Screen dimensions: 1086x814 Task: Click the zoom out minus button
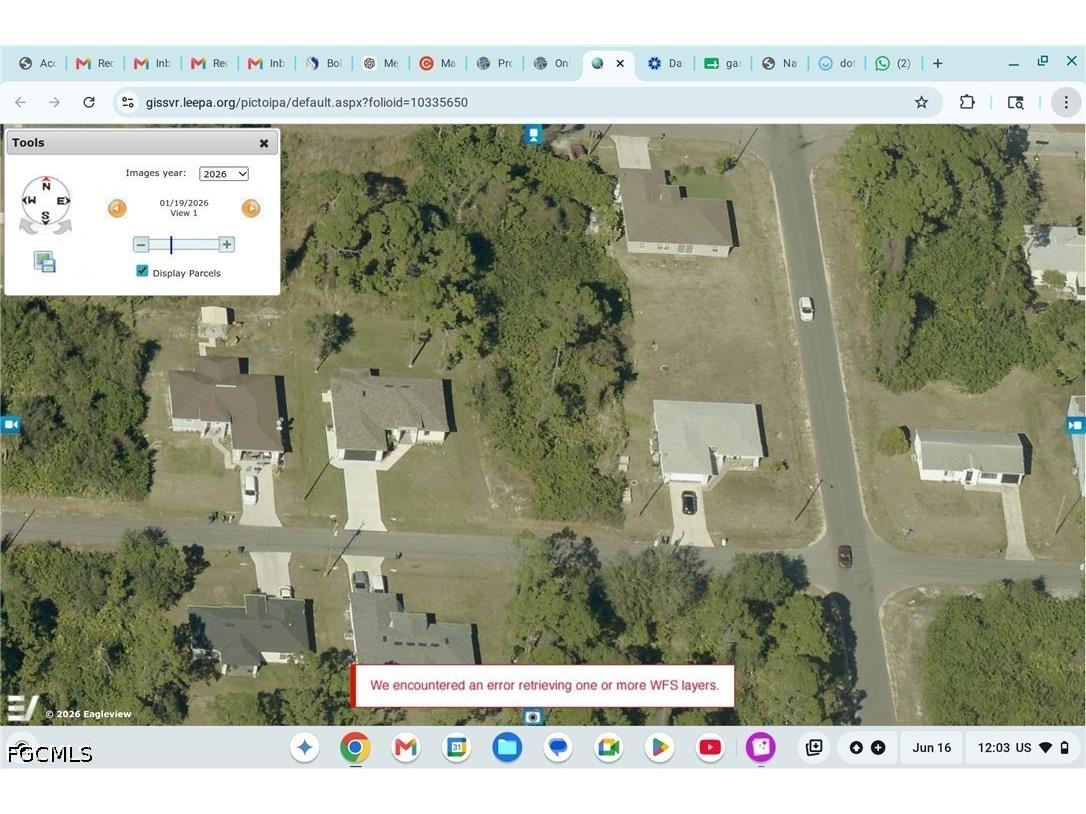tap(141, 245)
